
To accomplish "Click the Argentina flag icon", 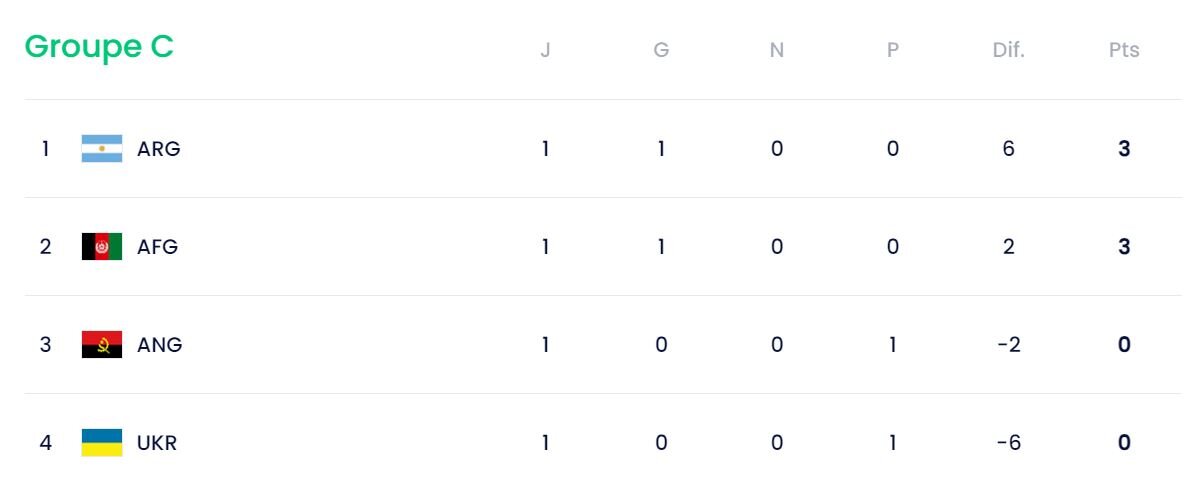I will tap(102, 149).
